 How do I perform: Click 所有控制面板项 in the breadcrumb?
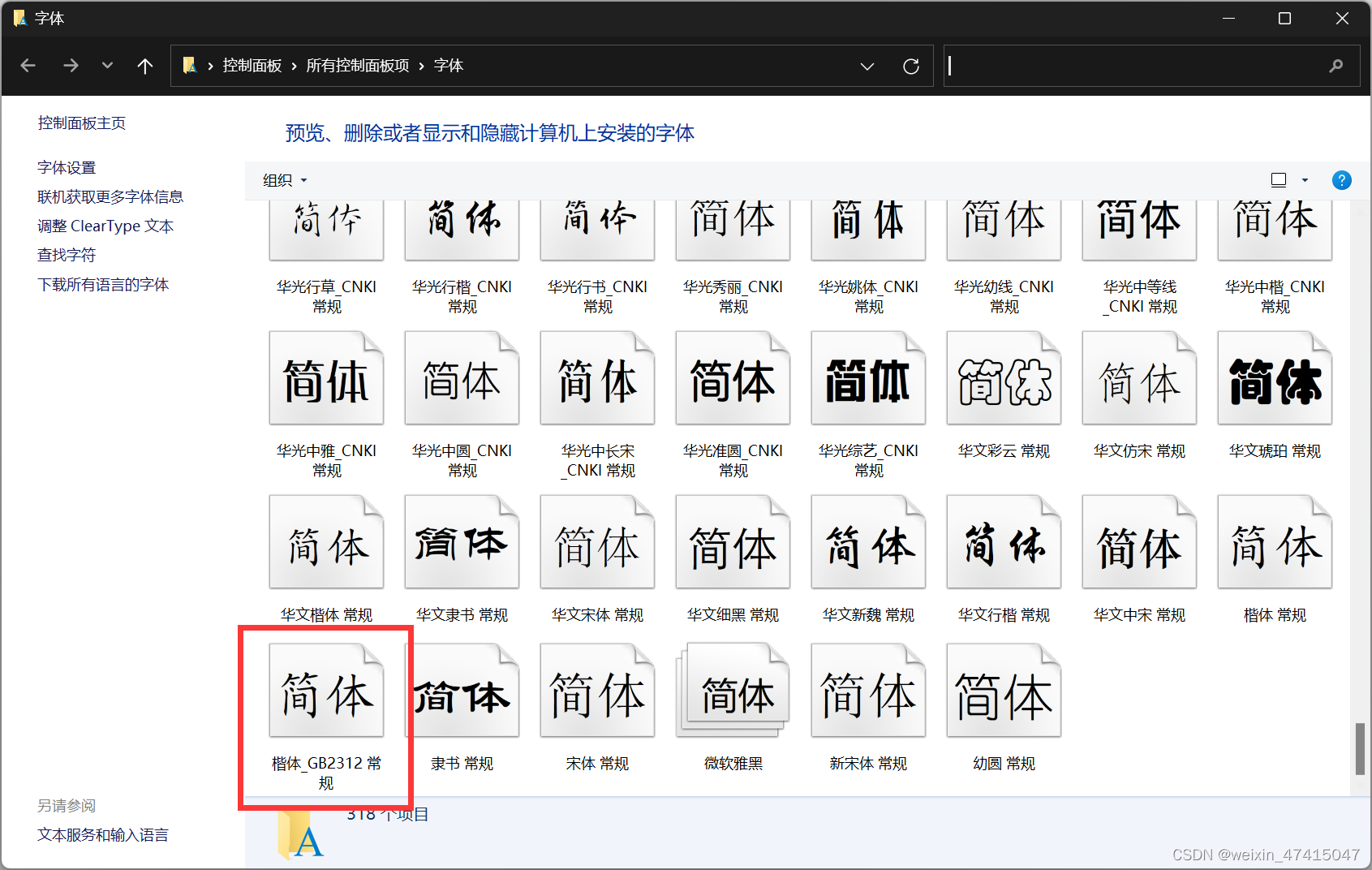pos(358,66)
